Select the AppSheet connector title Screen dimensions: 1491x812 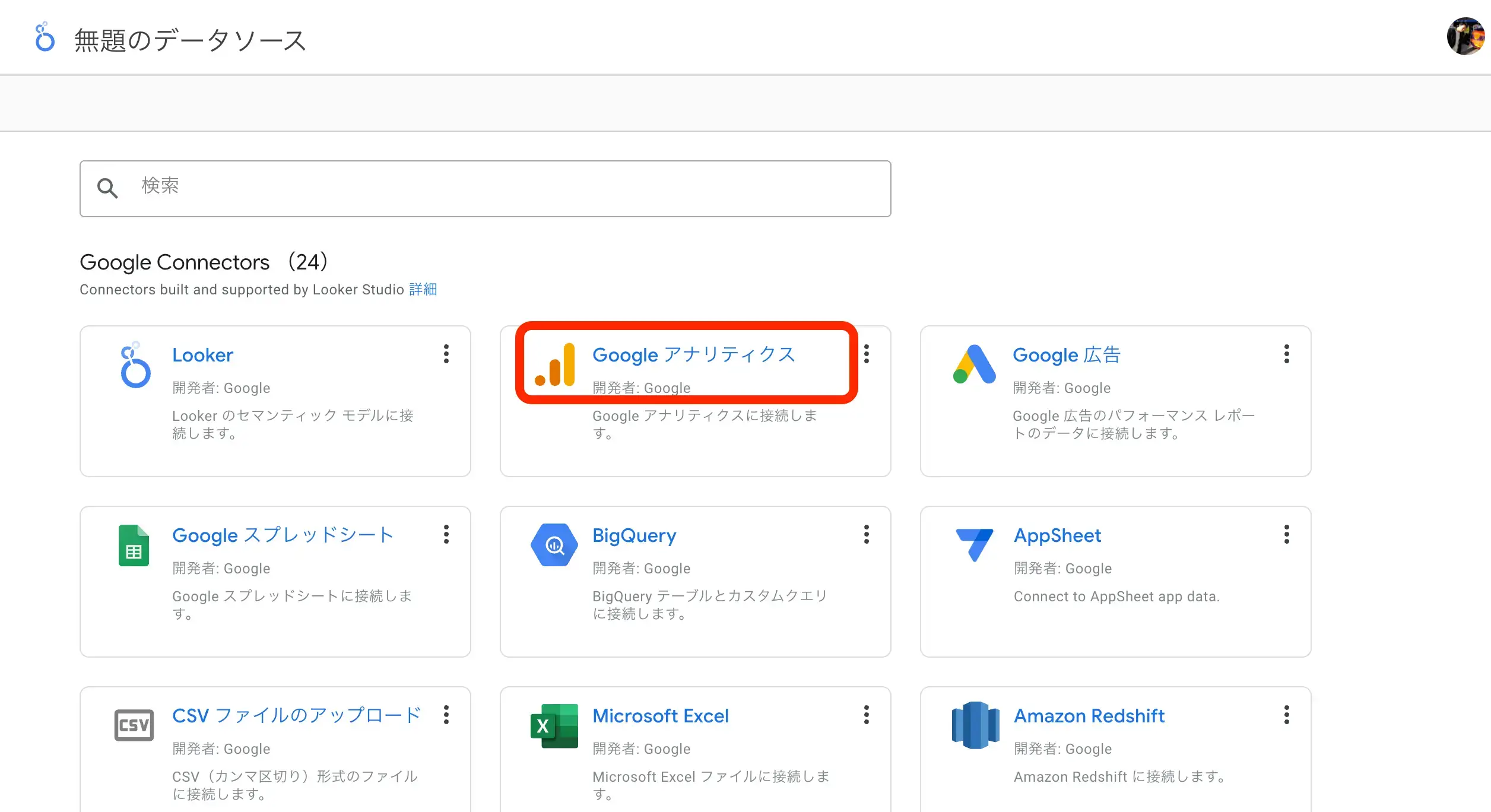click(x=1057, y=535)
